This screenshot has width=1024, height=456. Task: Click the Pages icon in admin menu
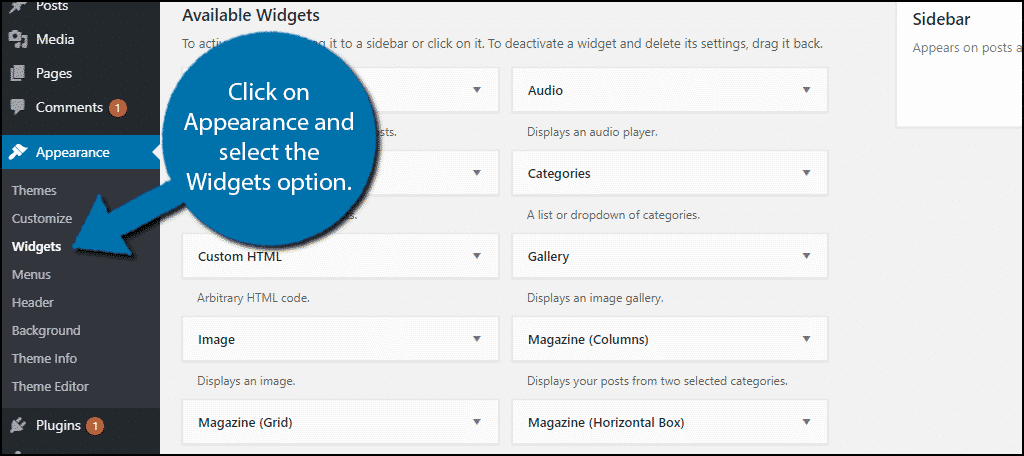click(18, 74)
